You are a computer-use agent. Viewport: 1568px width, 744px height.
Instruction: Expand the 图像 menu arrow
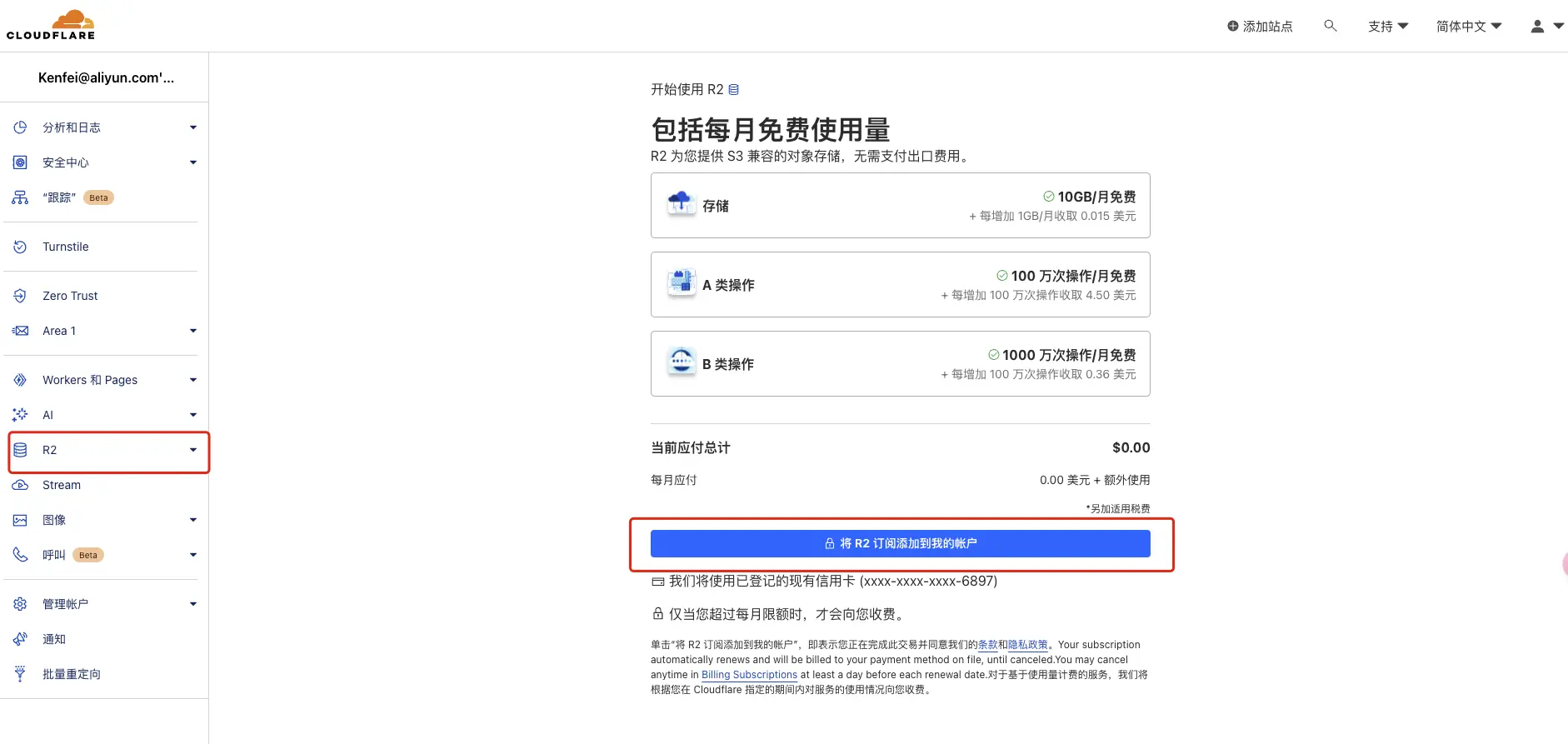pos(193,520)
